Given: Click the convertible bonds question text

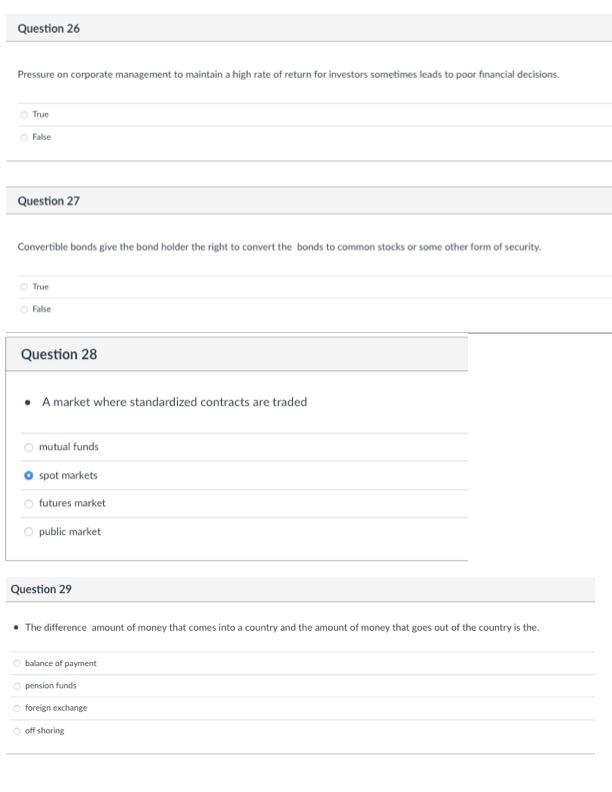Looking at the screenshot, I should point(279,247).
